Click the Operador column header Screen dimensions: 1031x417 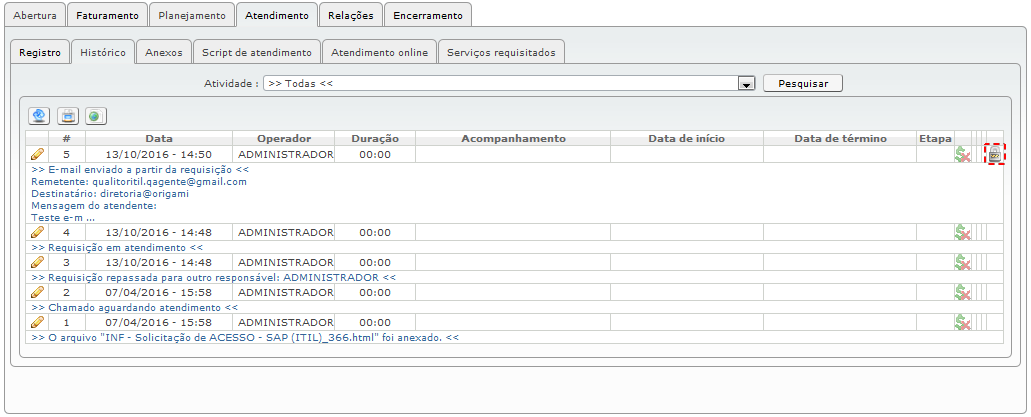(284, 138)
